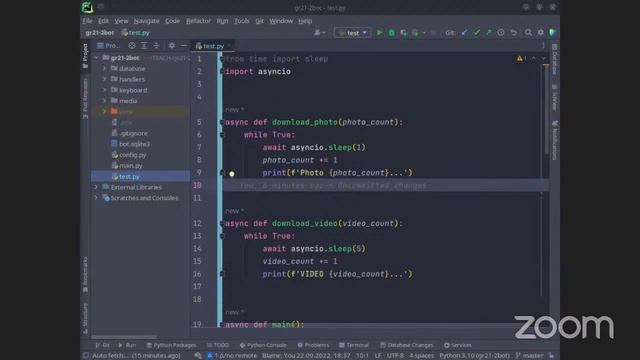Click the yellow intention bulb on line 9

point(232,174)
